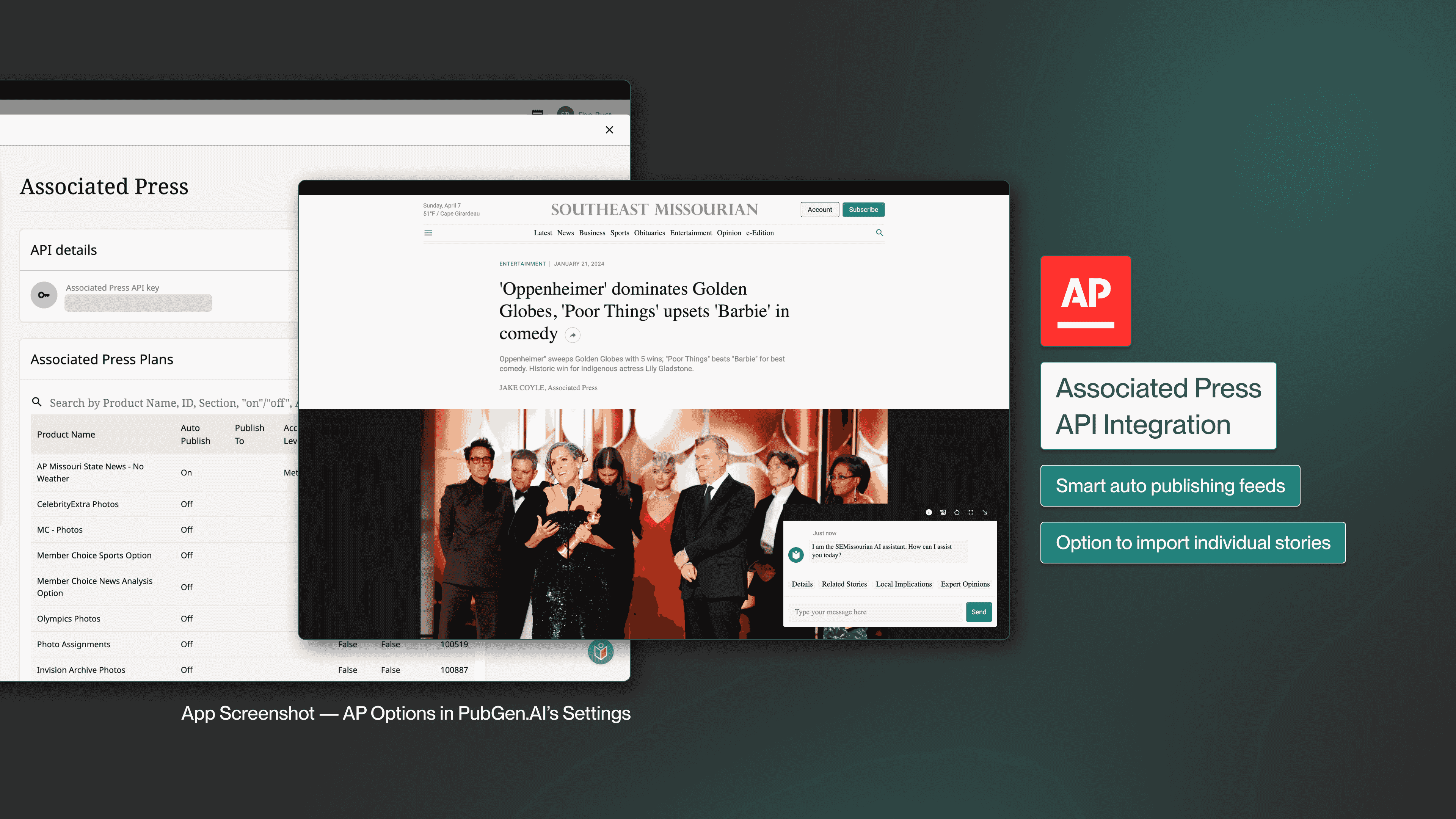
Task: Click the PubGen.AI circular logo icon
Action: pos(601,651)
